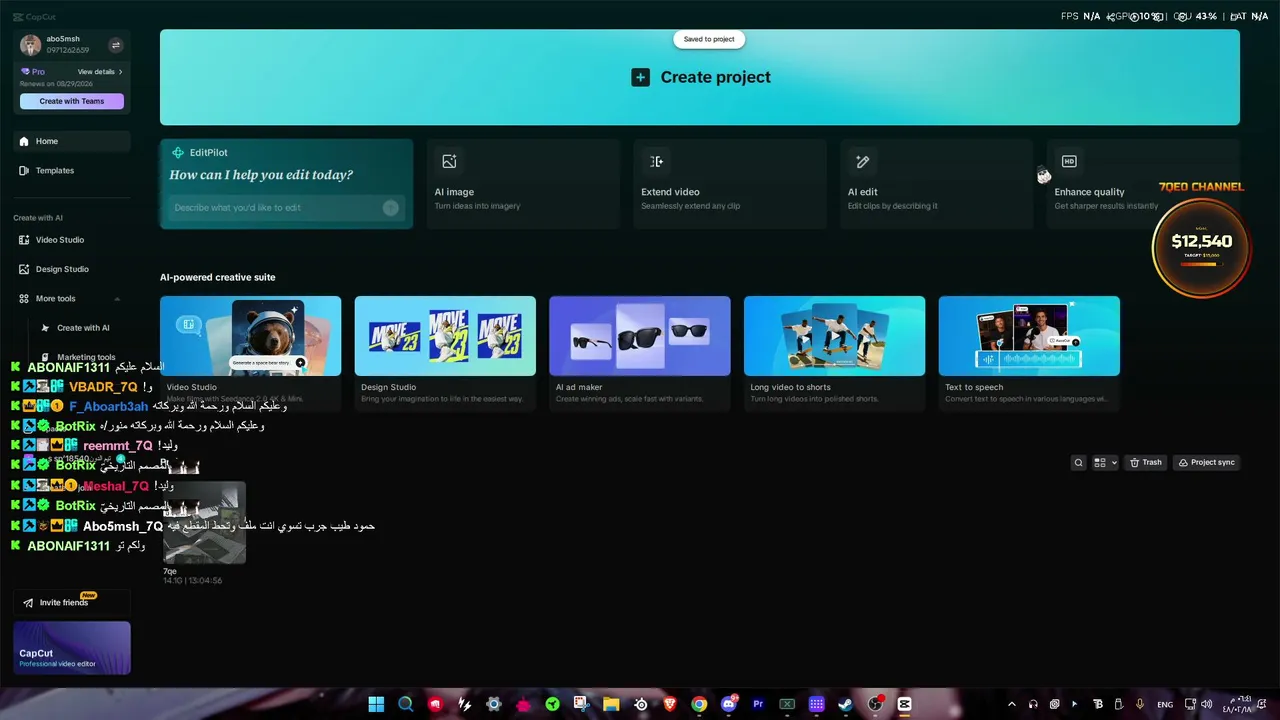This screenshot has width=1280, height=720.
Task: Click the CapCut Professional video editor banner
Action: [72, 648]
